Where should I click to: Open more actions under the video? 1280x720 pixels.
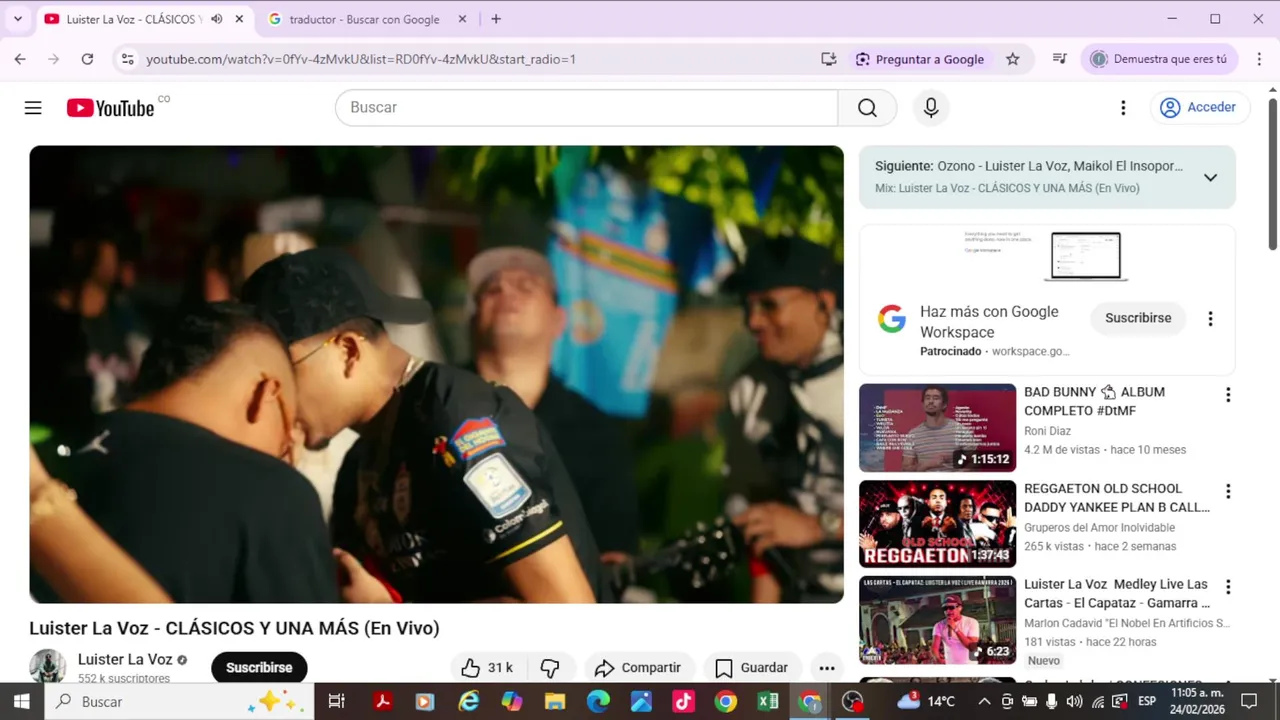coord(827,668)
